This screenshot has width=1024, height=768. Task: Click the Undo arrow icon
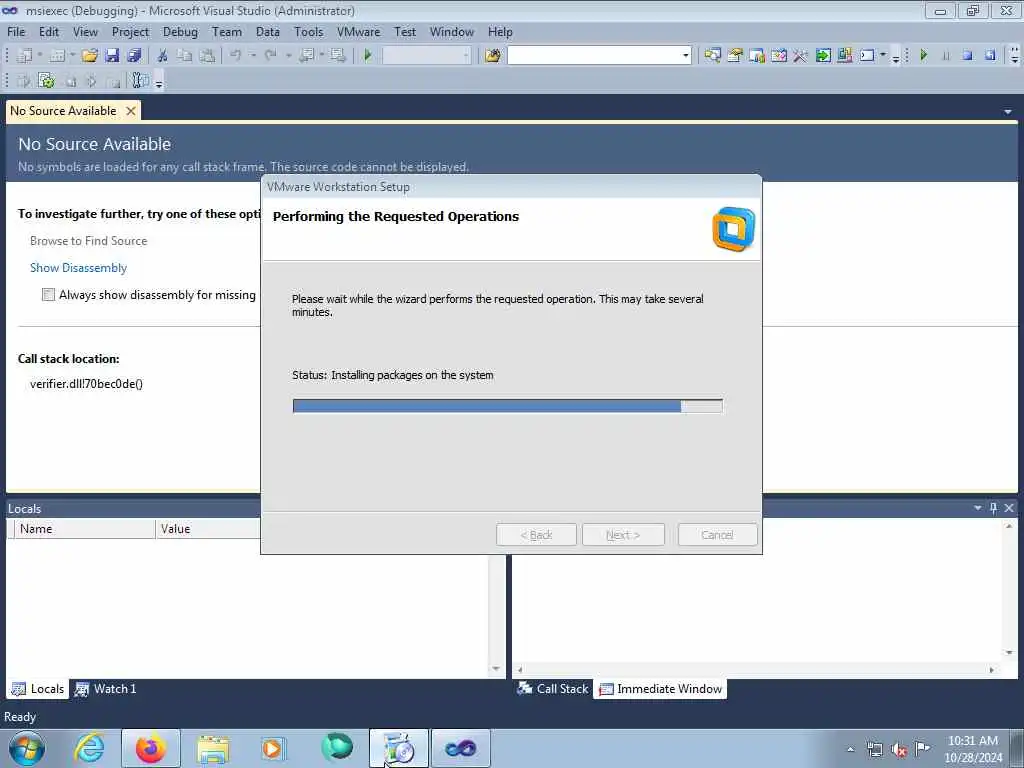pos(236,56)
